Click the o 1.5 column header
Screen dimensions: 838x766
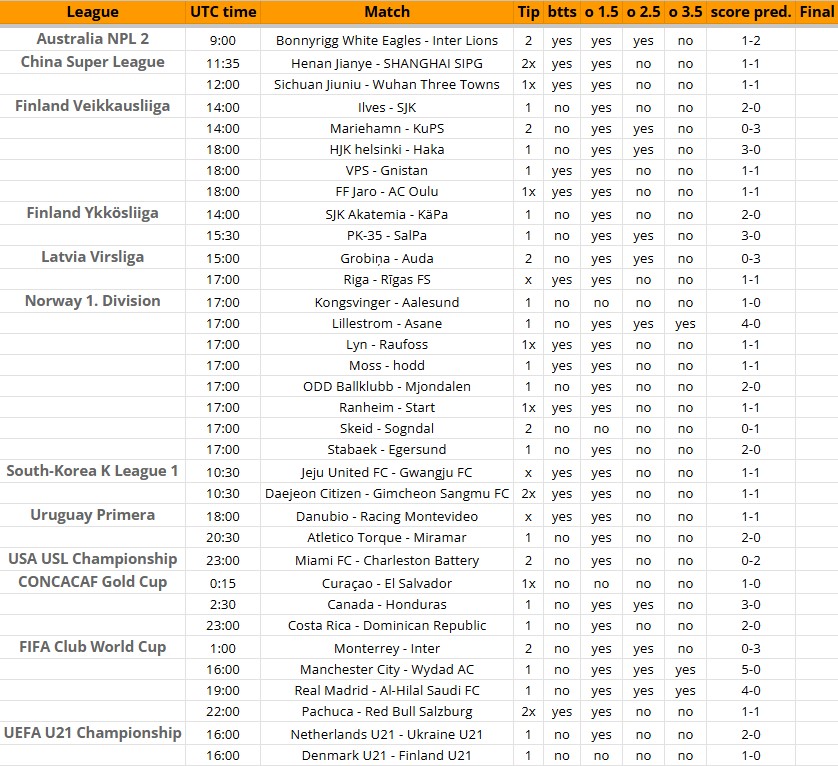tap(601, 12)
